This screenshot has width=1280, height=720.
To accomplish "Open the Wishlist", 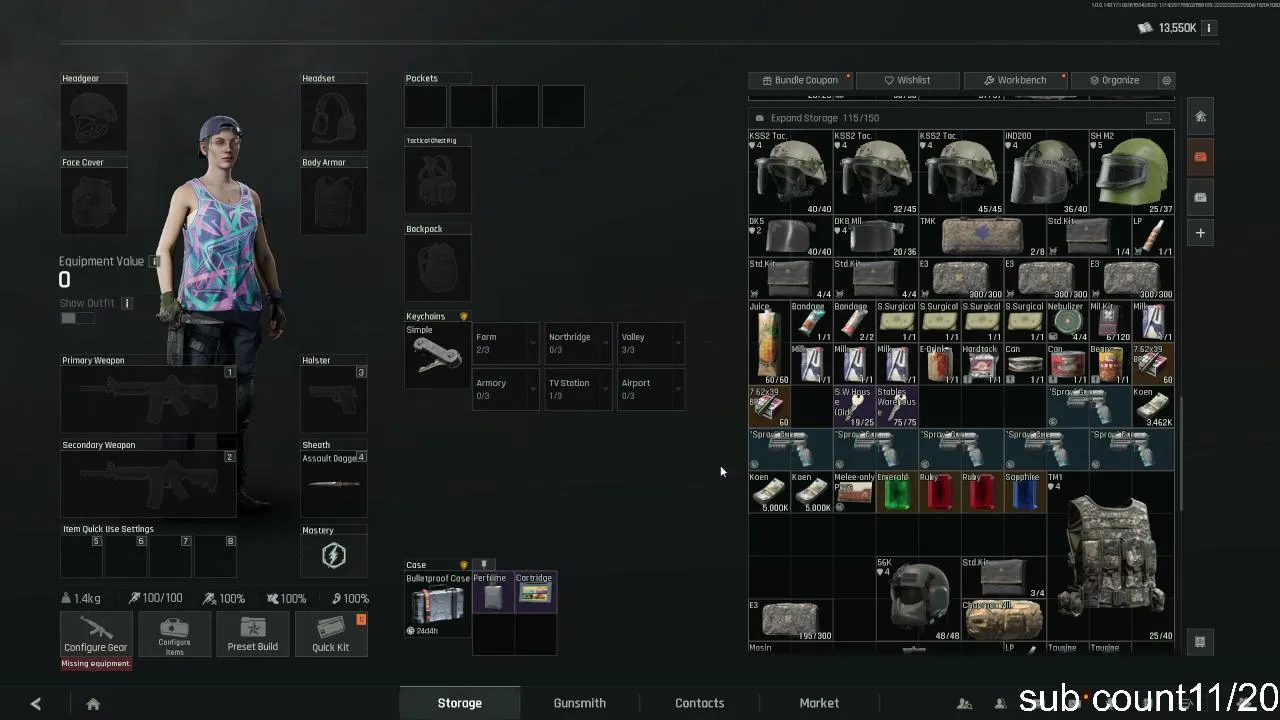I will point(907,80).
